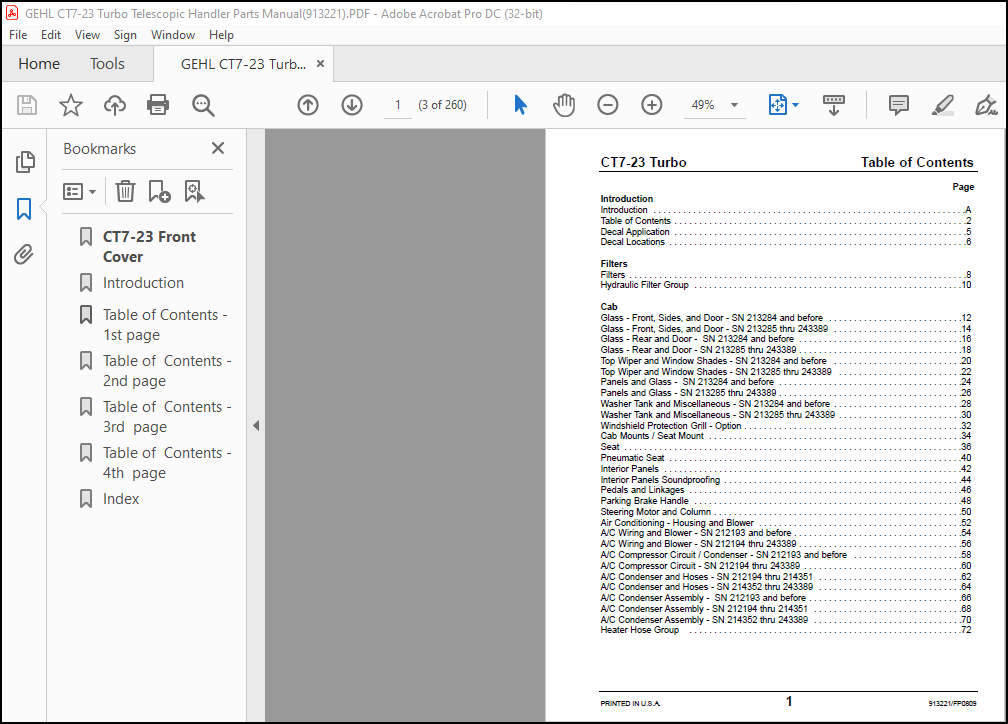1008x724 pixels.
Task: Open Table of Contents - 3rd page bookmark
Action: [167, 417]
